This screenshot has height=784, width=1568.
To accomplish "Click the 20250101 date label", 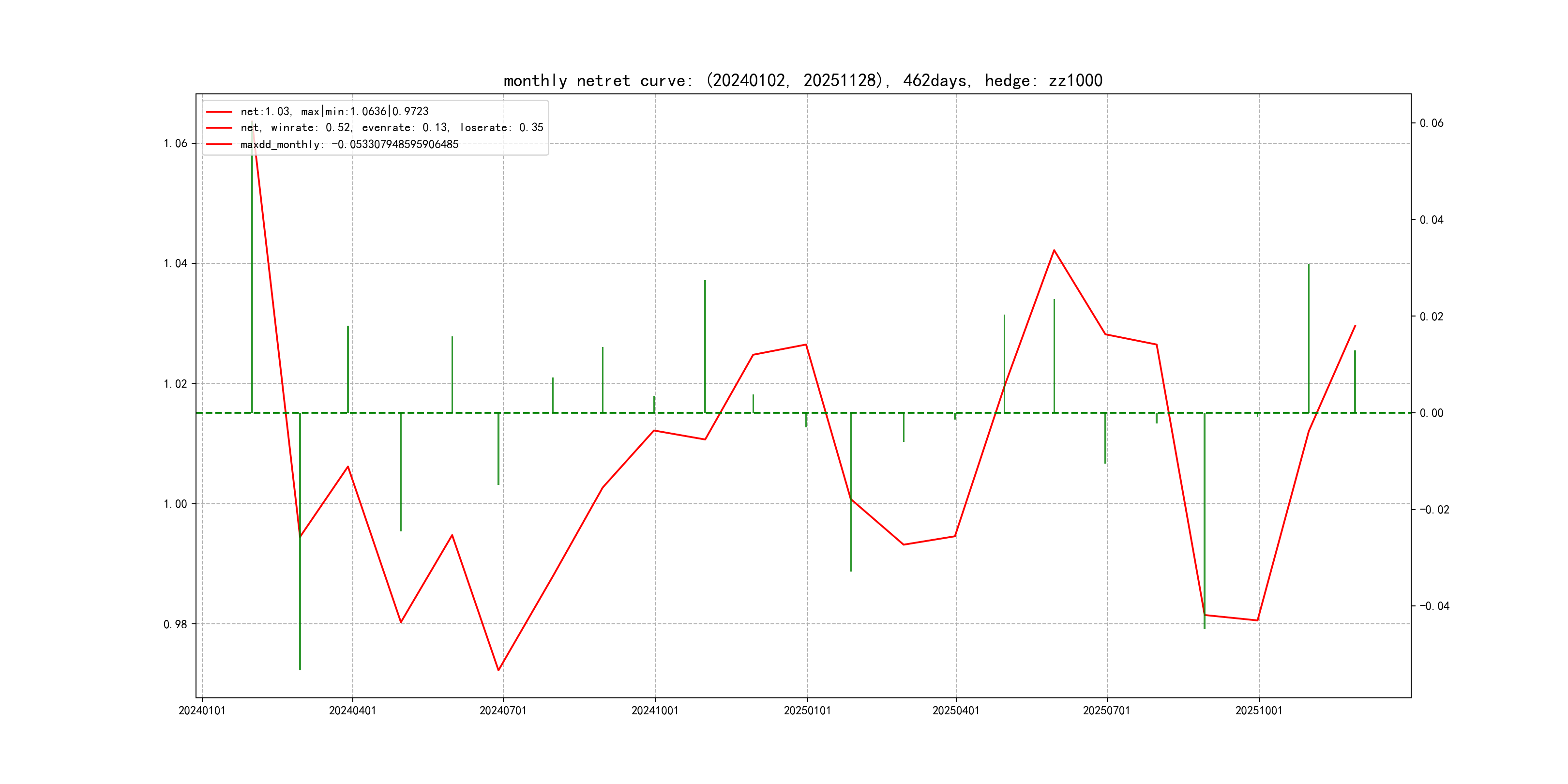I will click(807, 710).
